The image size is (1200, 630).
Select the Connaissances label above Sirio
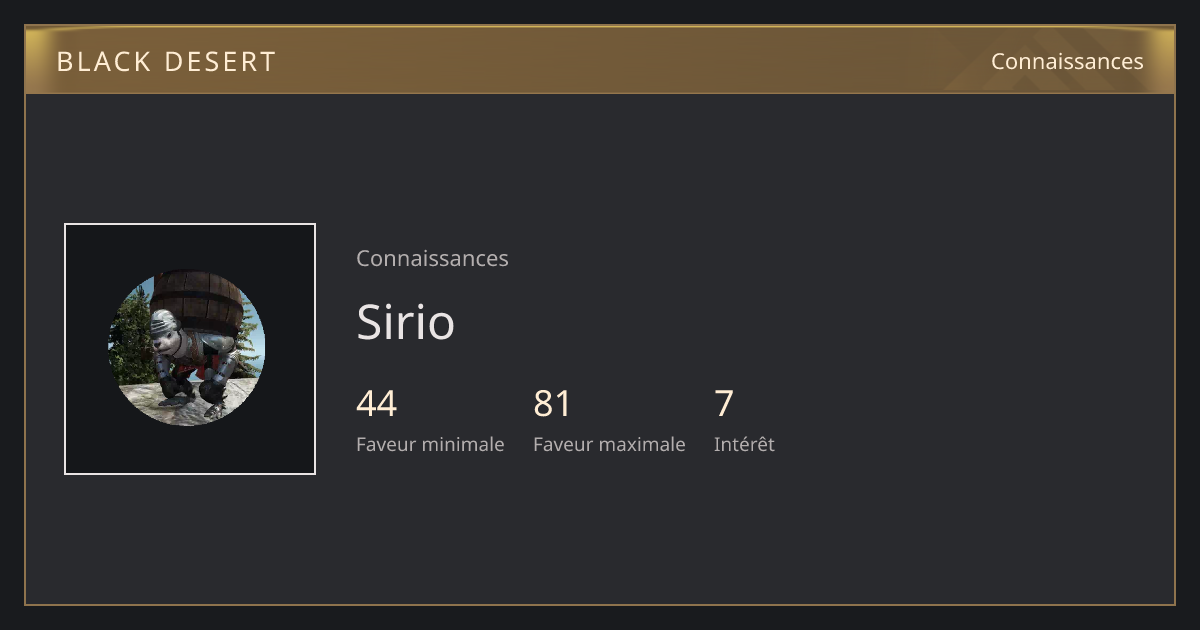point(432,258)
